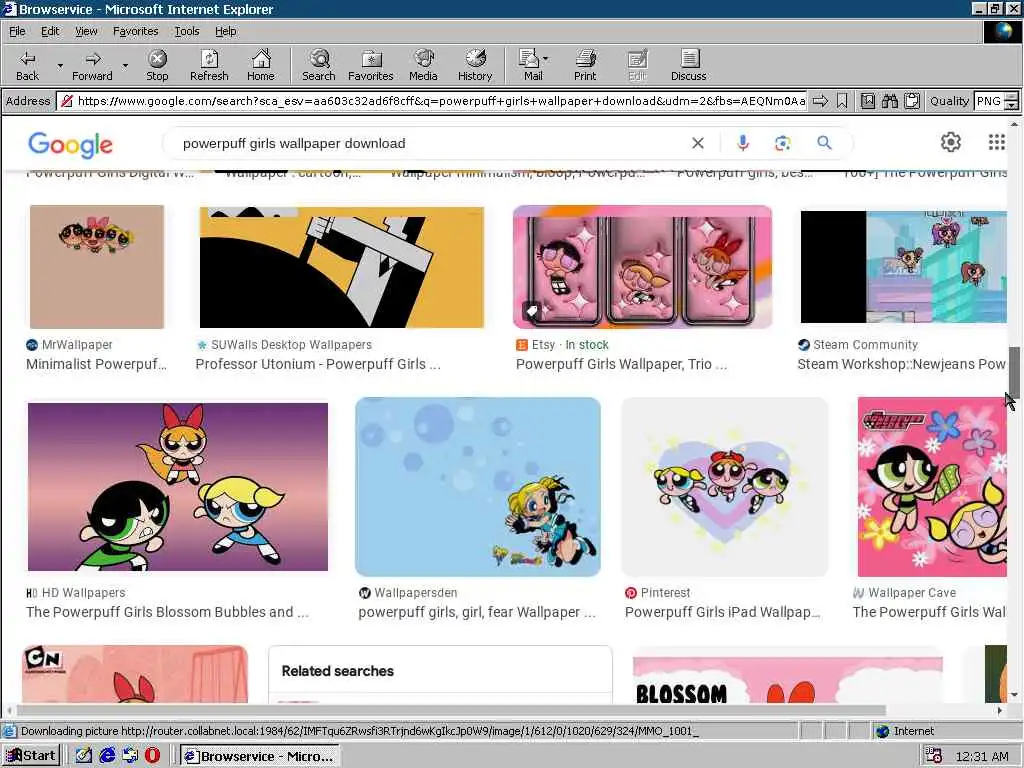
Task: Open 'Steam Workshop::Newjeans' result link
Action: [x=901, y=364]
